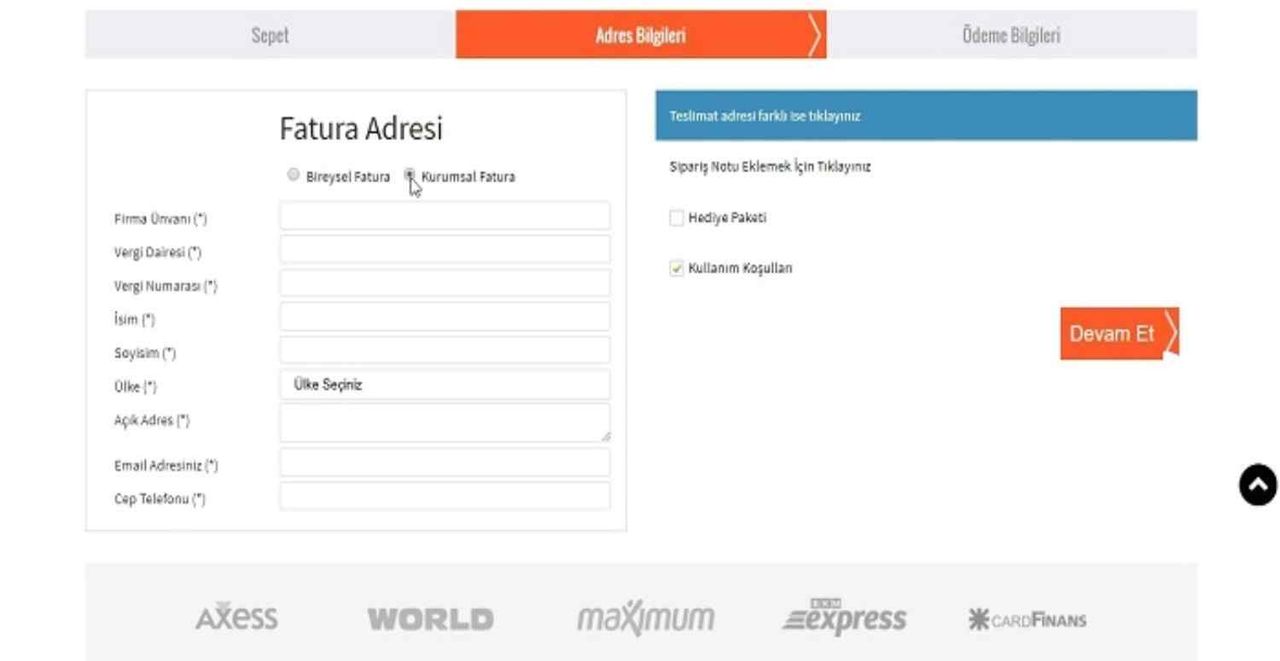Select Bireysel Fatura radio button
Image resolution: width=1280 pixels, height=661 pixels.
point(294,176)
